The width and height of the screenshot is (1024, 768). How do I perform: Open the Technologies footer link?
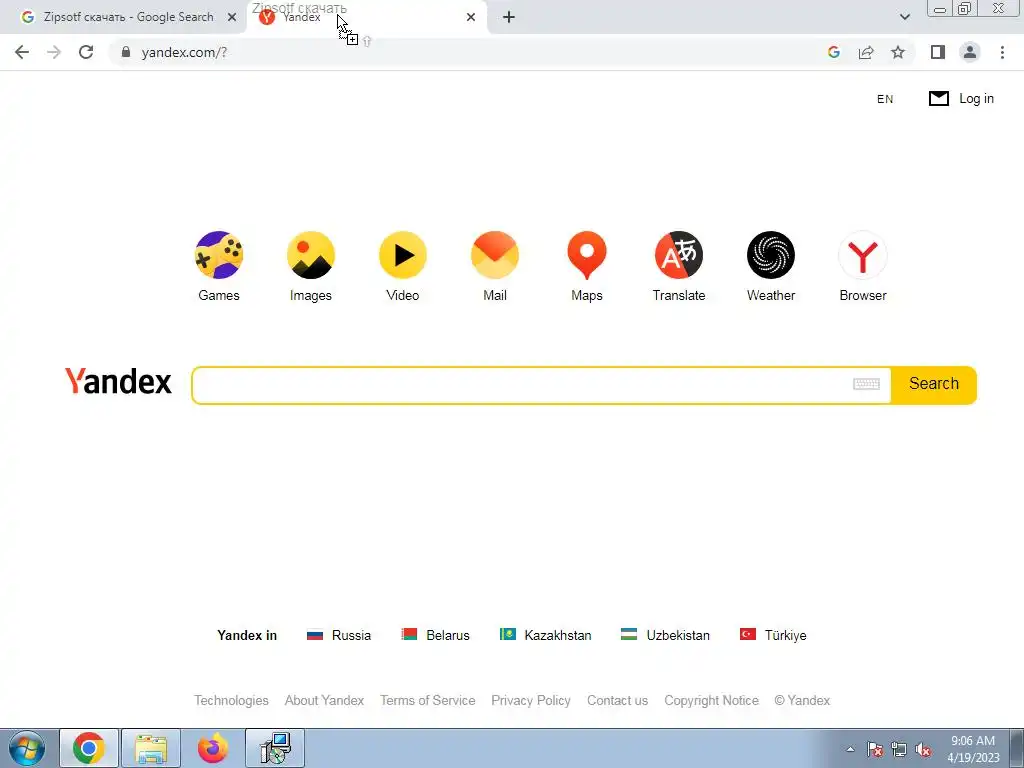click(x=231, y=701)
